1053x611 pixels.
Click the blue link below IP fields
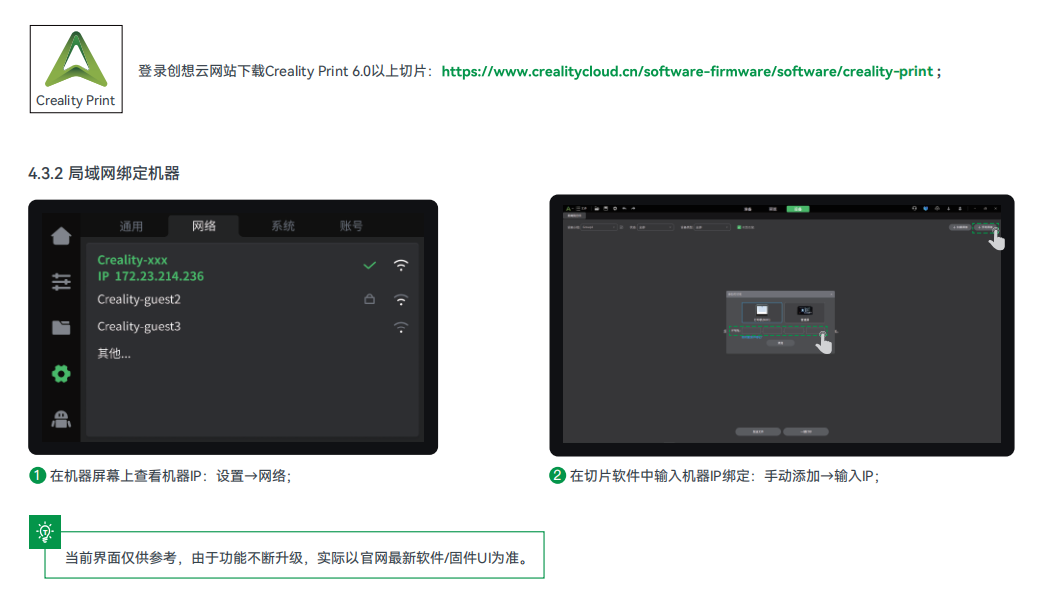(x=751, y=336)
